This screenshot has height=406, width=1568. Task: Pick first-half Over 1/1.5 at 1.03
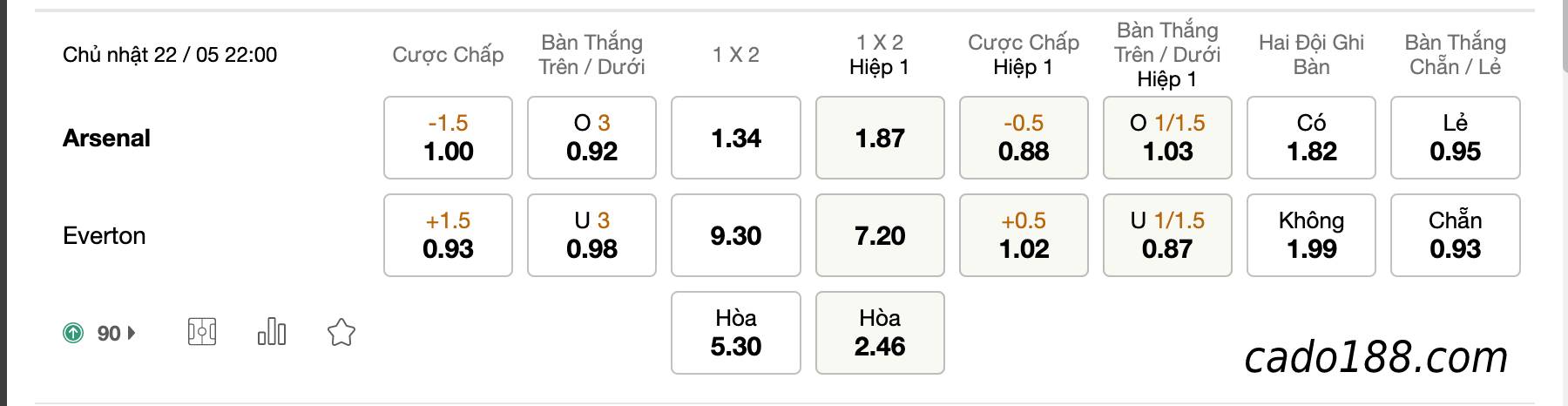tap(1167, 138)
